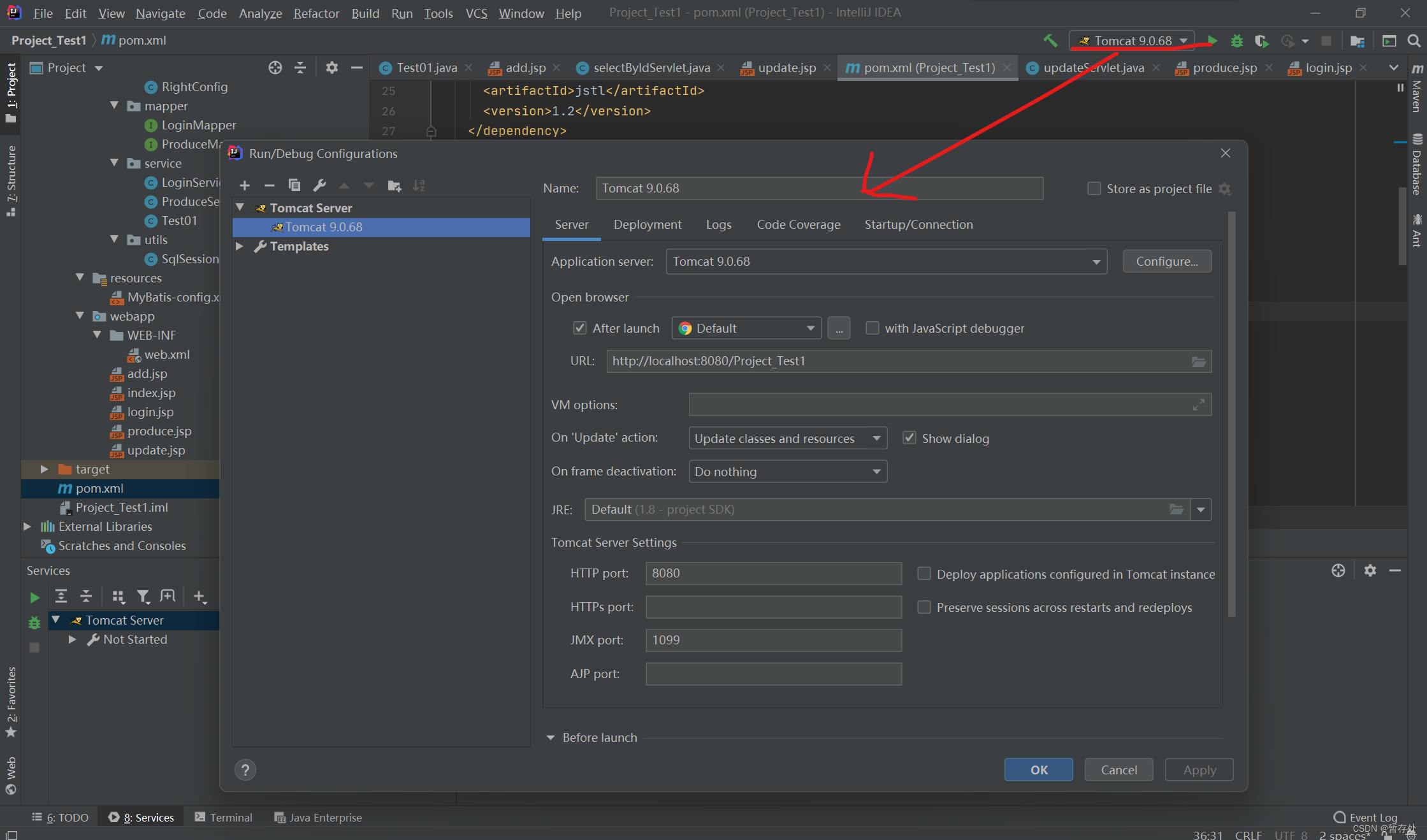The width and height of the screenshot is (1427, 840).
Task: Filter icon in Services toolbar
Action: 143,597
